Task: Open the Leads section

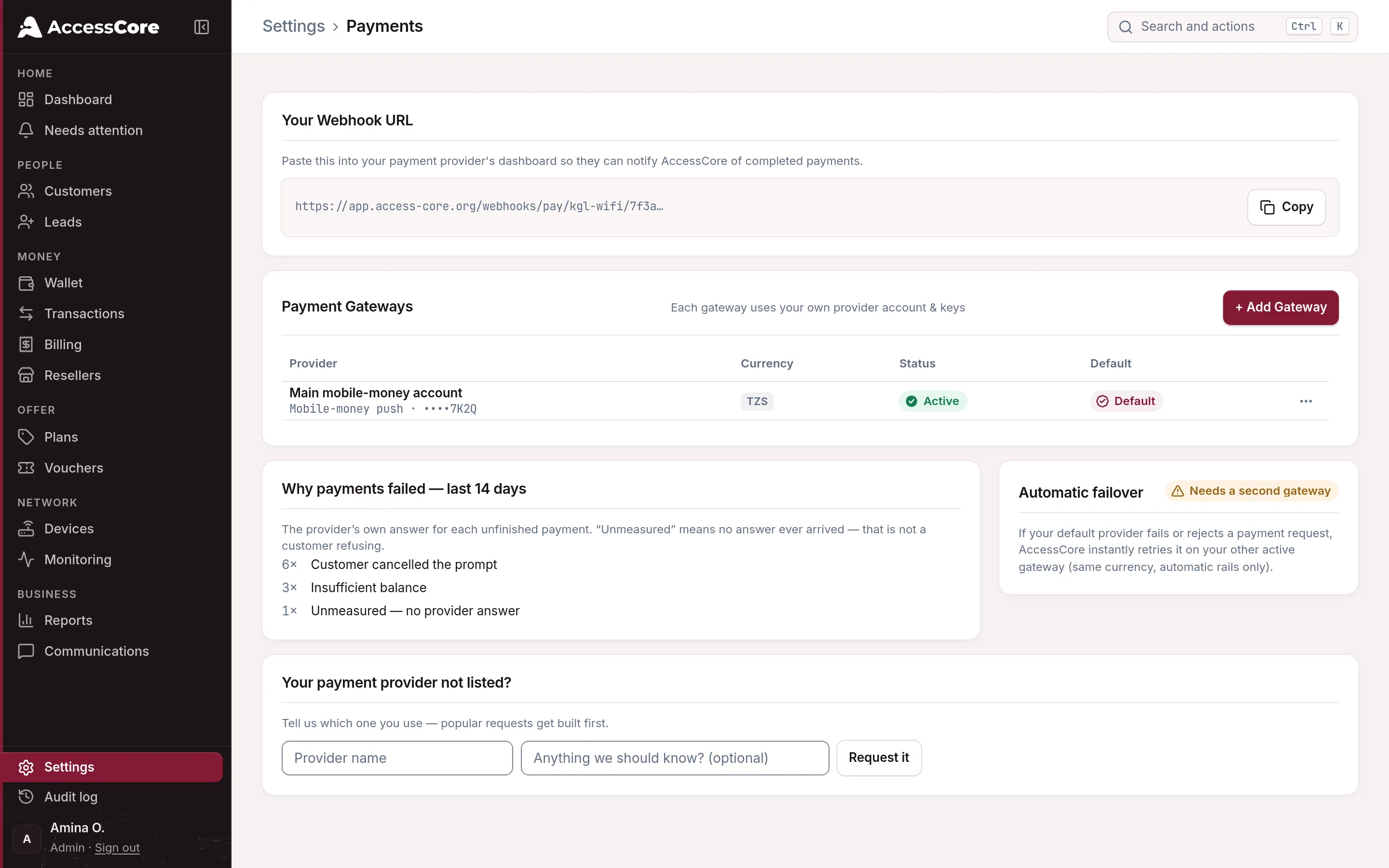Action: 112,222
